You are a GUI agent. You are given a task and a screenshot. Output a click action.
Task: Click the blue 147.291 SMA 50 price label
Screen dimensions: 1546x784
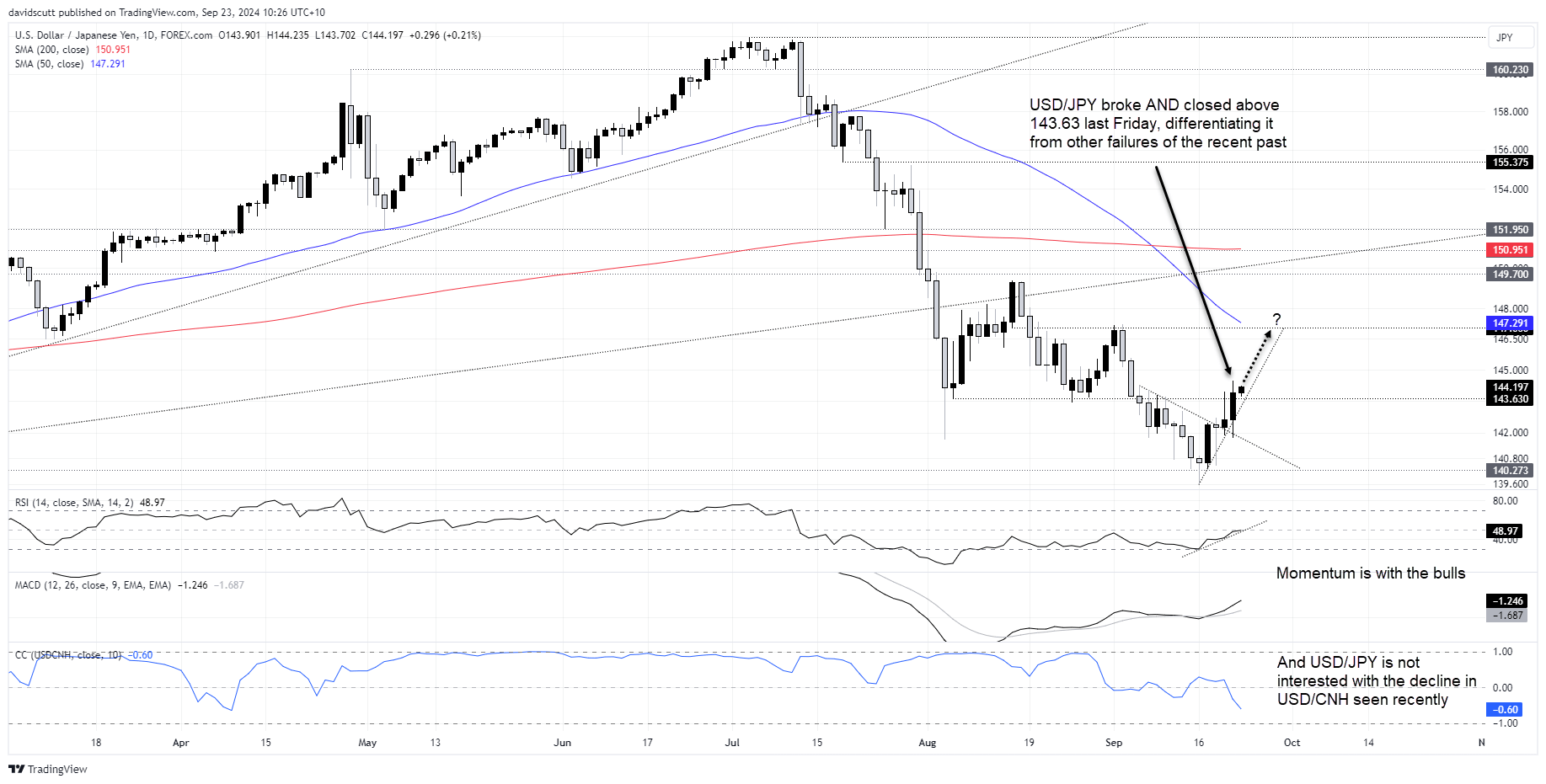tap(1510, 323)
